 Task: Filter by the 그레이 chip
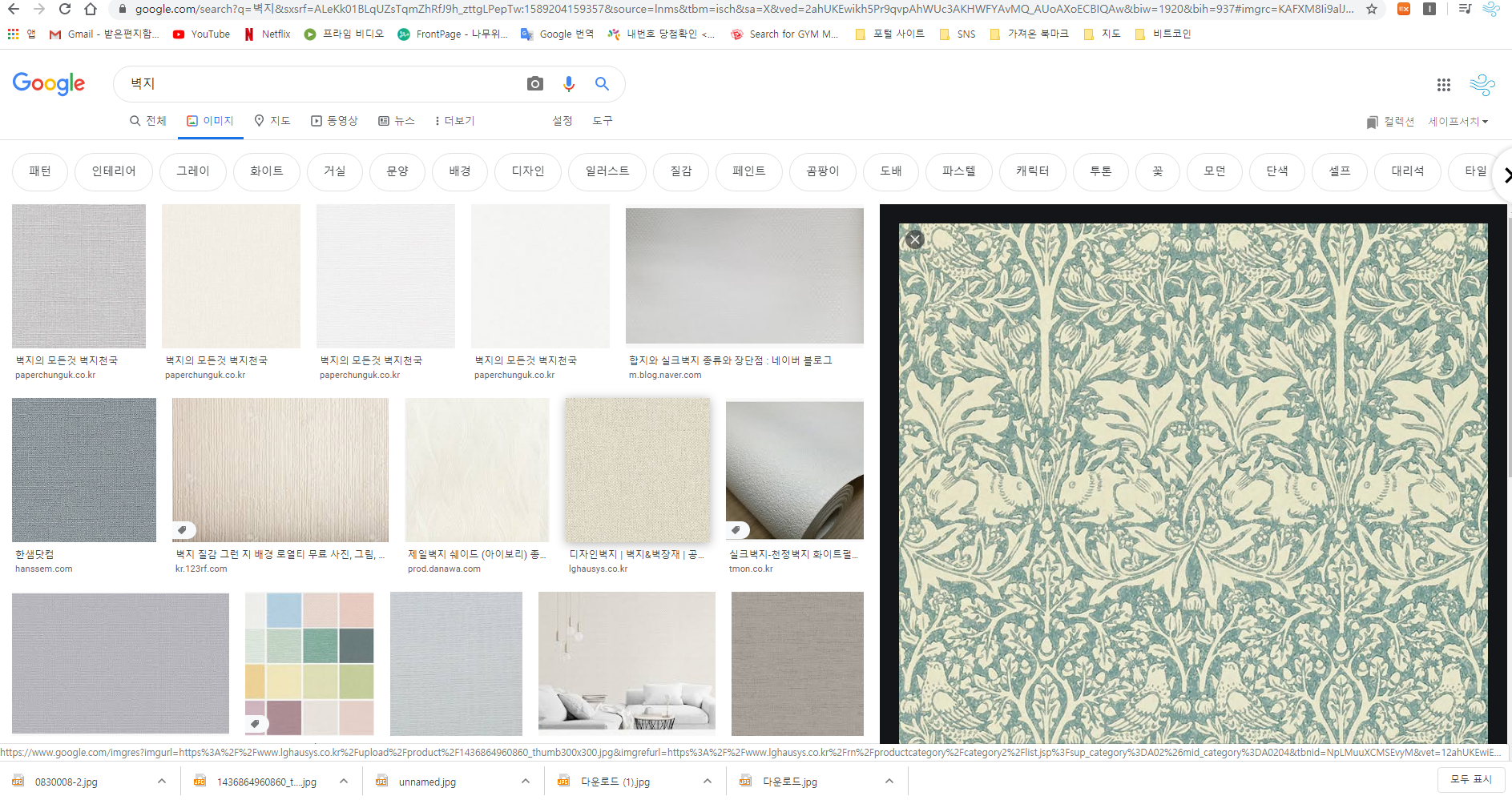(x=193, y=171)
